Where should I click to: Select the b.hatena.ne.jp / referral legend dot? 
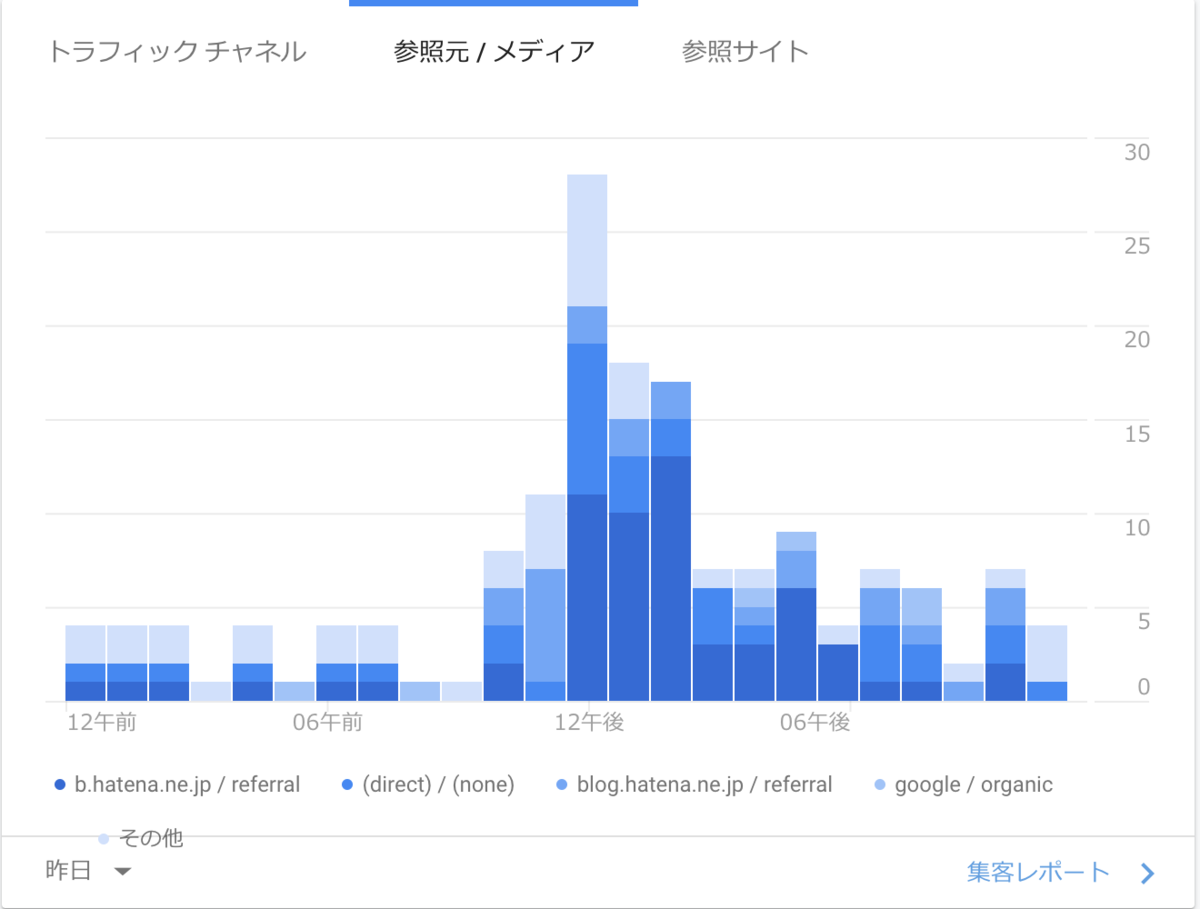coord(62,785)
